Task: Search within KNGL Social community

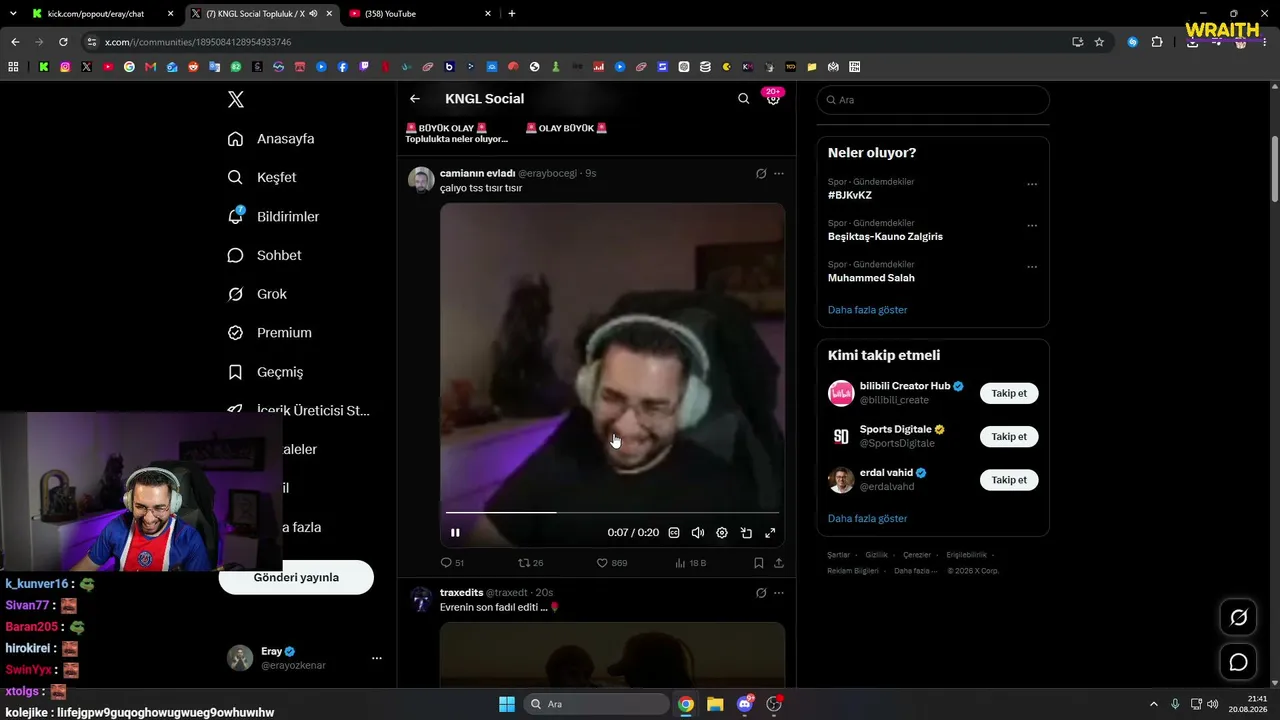Action: [743, 99]
